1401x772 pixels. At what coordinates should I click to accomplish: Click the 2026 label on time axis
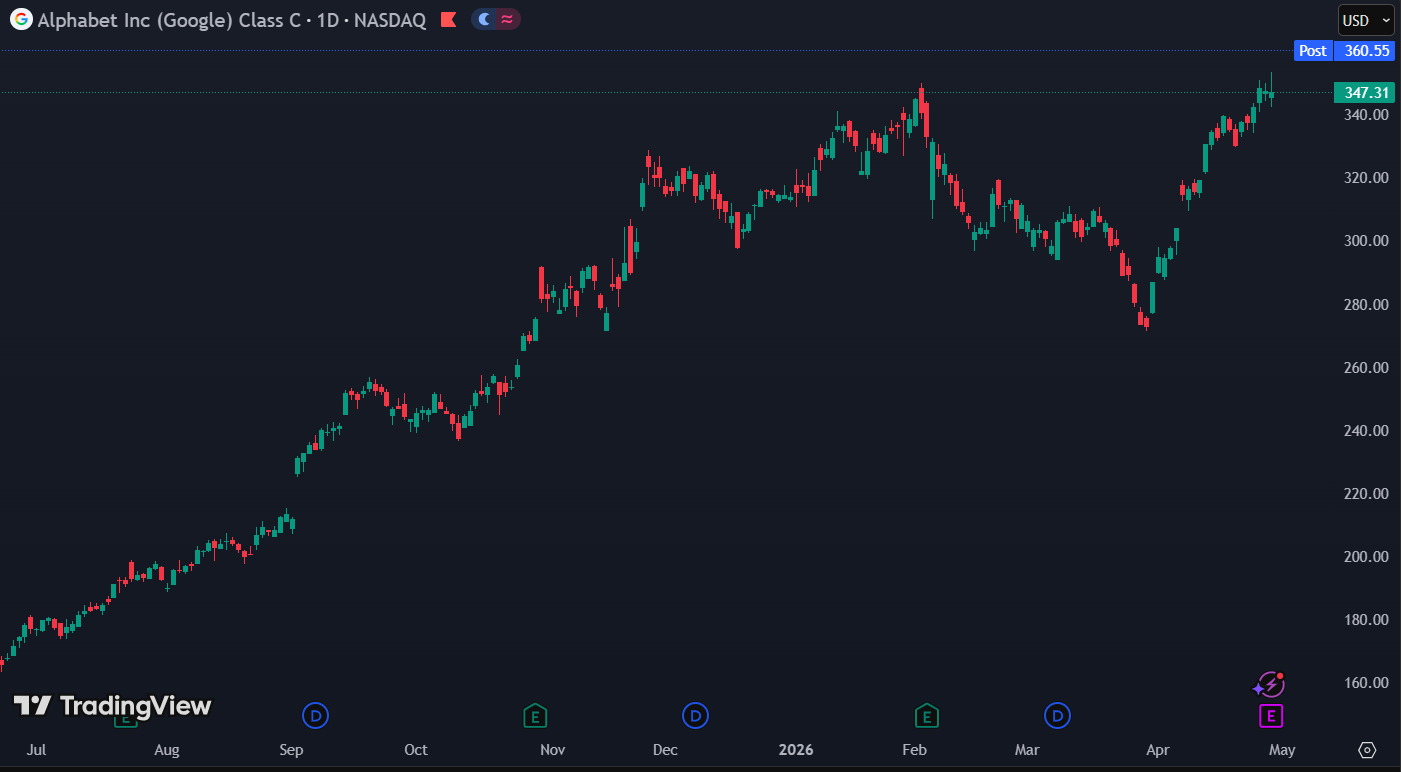click(796, 750)
